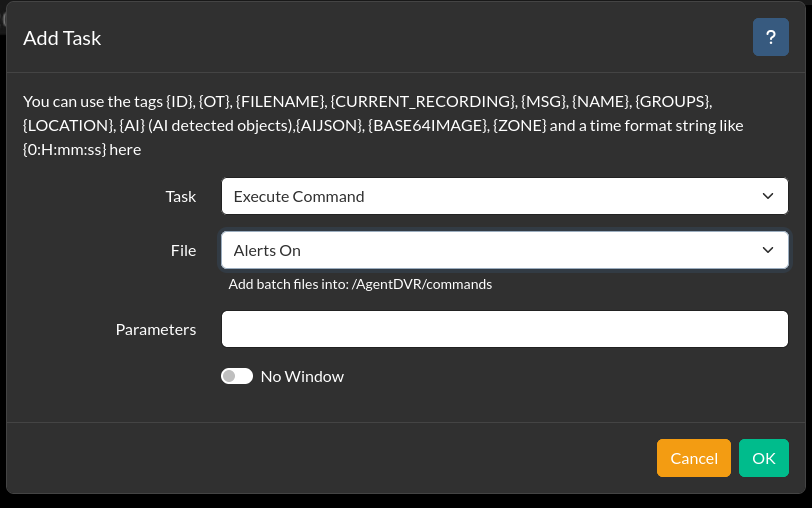Click the {0:H:mm:ss} time format text
Screen dimensions: 812x508
coord(64,150)
